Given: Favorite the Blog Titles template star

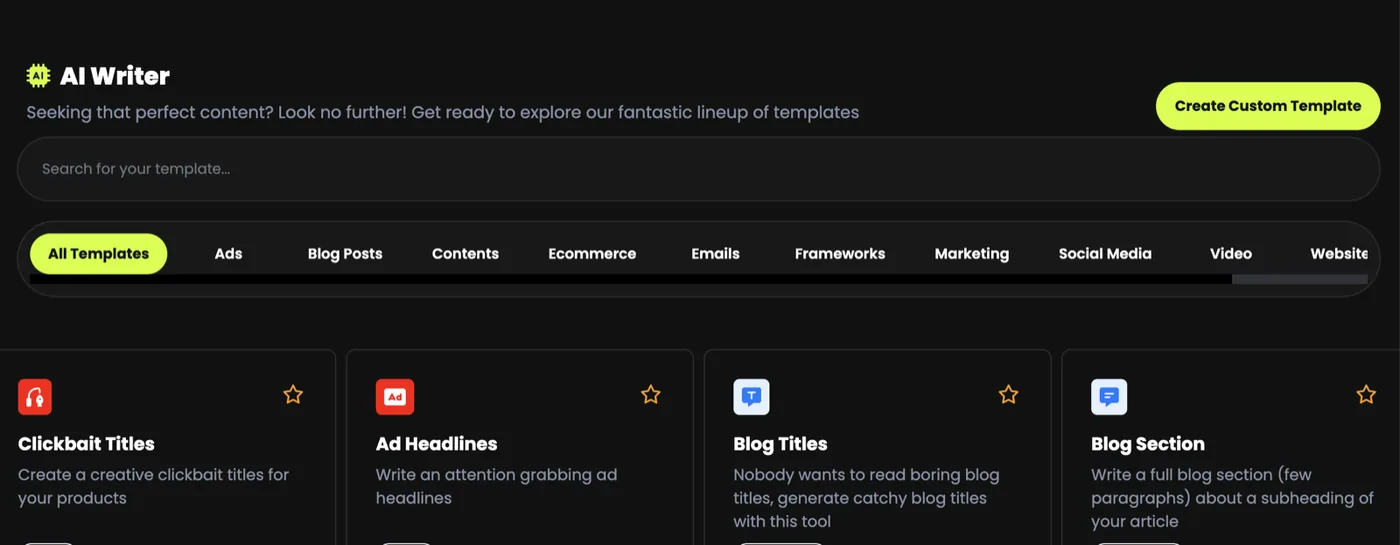Looking at the screenshot, I should pyautogui.click(x=1008, y=394).
